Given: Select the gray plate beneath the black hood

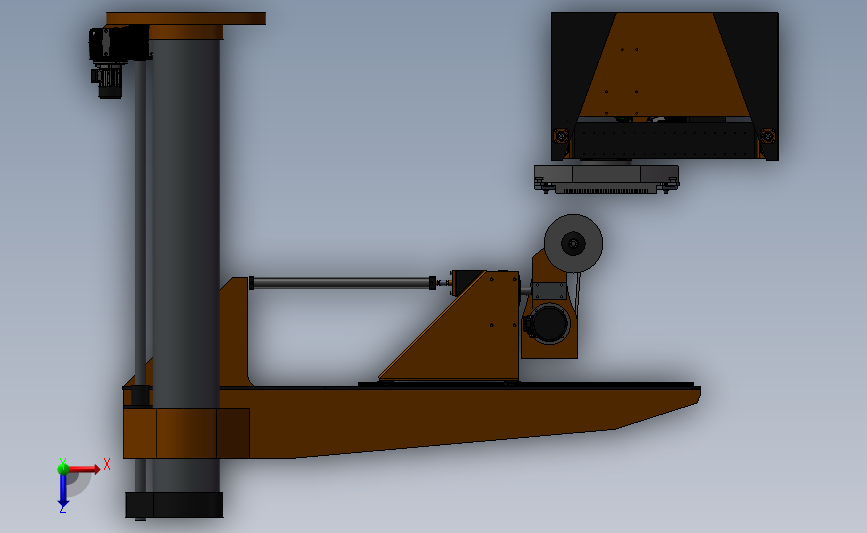Looking at the screenshot, I should tap(606, 179).
